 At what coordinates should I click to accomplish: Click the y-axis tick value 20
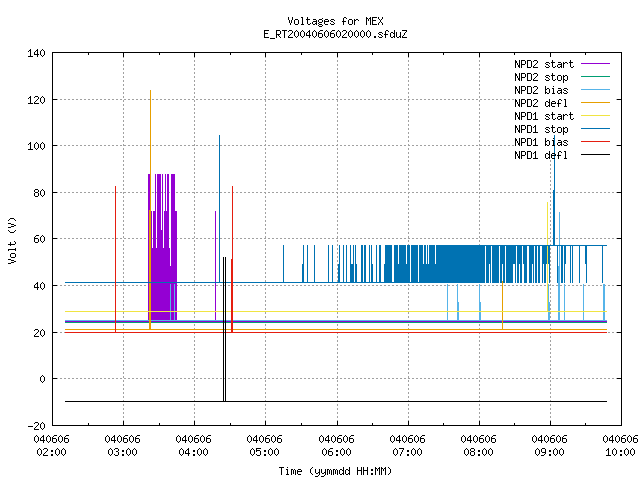point(39,333)
